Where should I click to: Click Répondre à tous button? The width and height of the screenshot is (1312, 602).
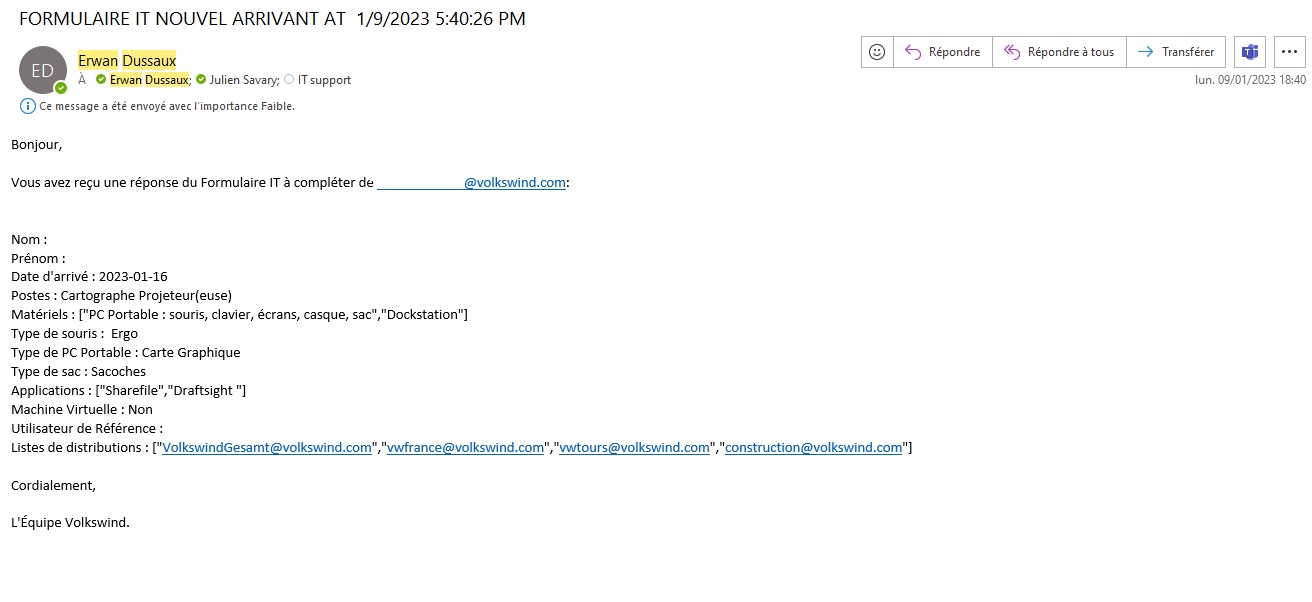click(1059, 52)
